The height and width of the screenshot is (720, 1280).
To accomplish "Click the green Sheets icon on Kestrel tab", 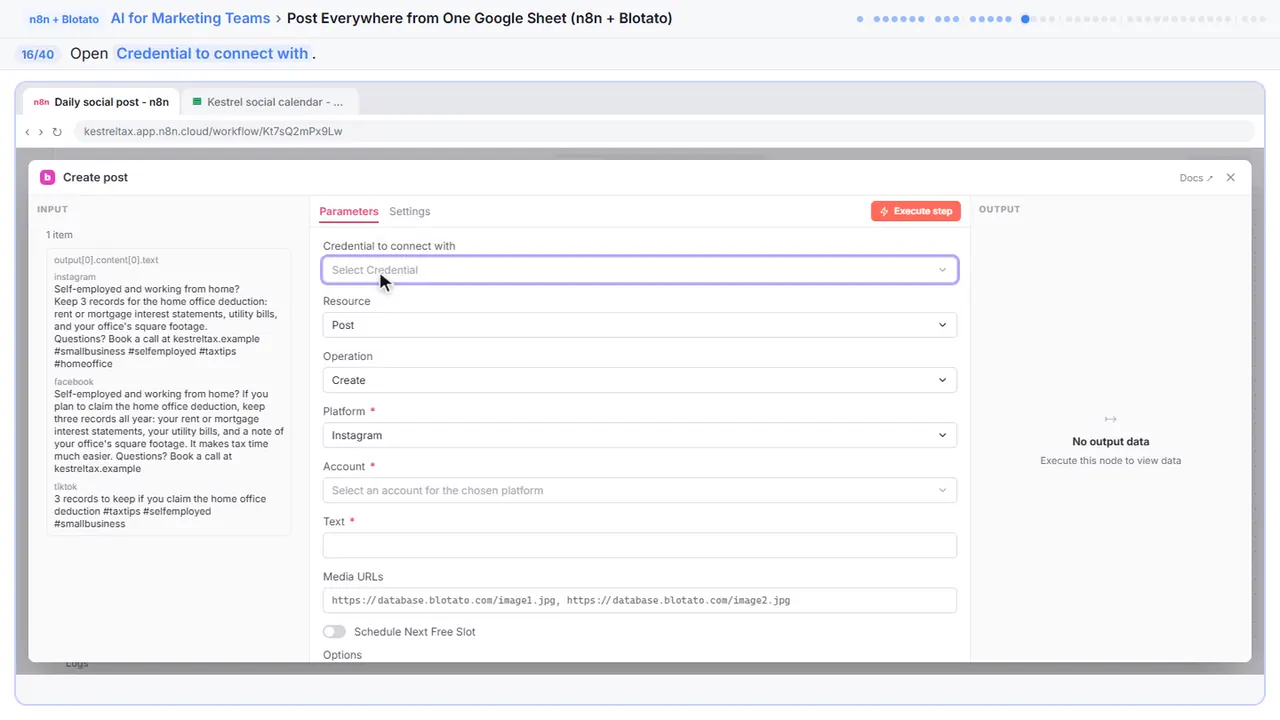I will coord(197,102).
